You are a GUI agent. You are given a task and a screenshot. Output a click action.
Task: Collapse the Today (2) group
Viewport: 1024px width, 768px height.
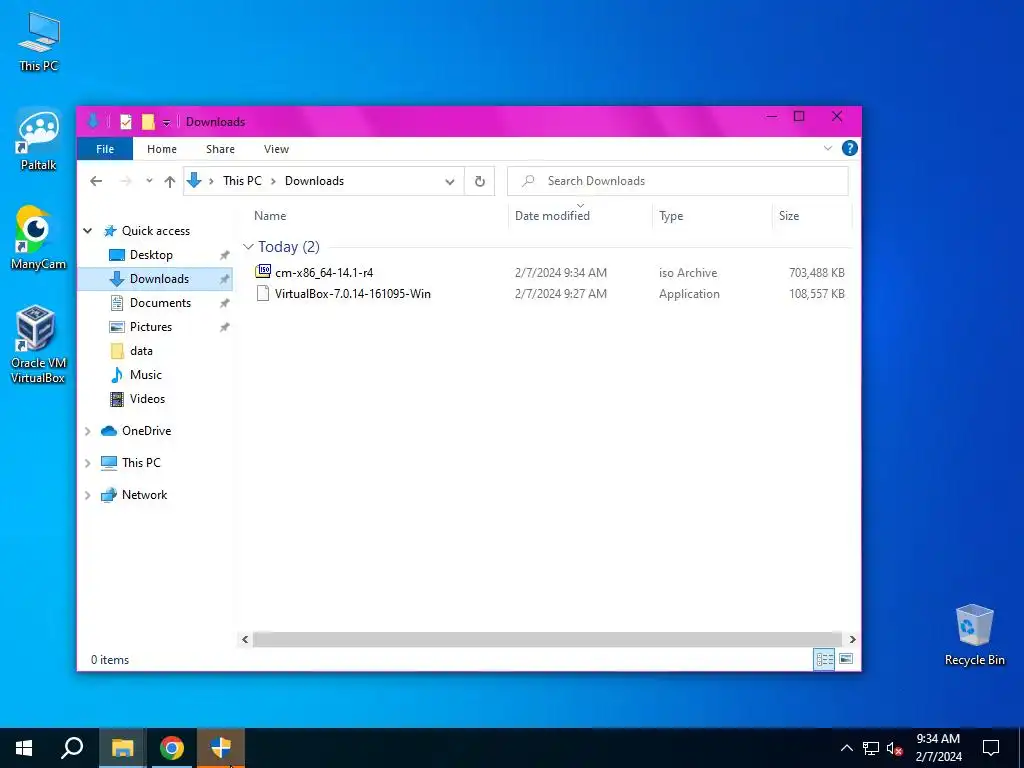point(248,247)
